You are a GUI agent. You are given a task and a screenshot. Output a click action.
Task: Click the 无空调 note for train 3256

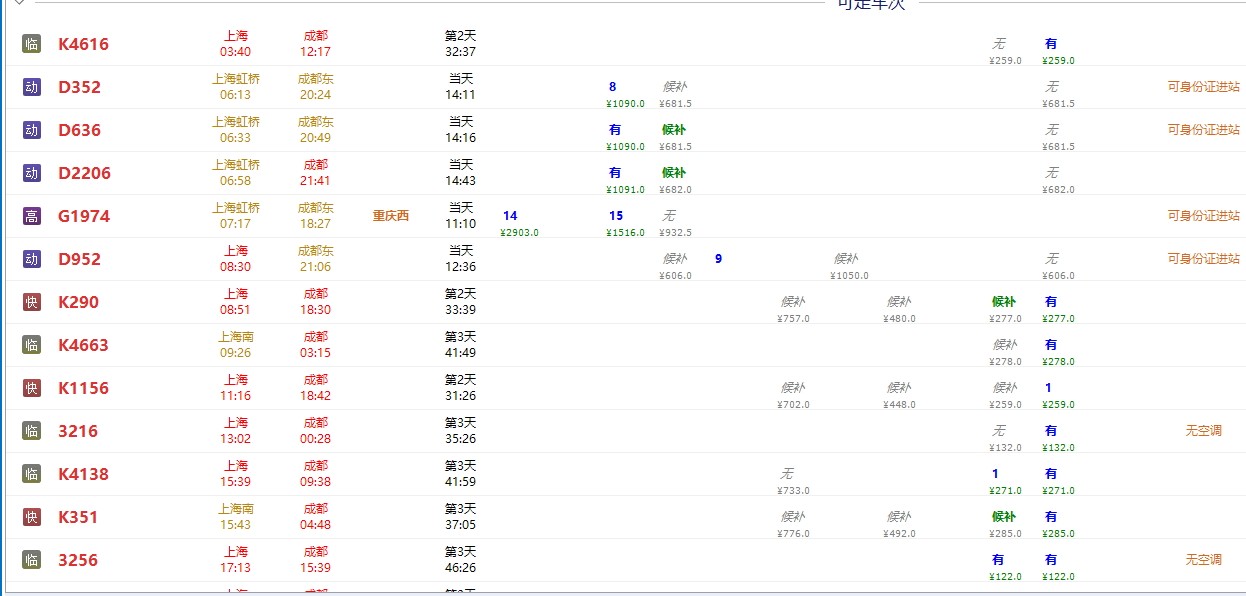tap(1204, 560)
